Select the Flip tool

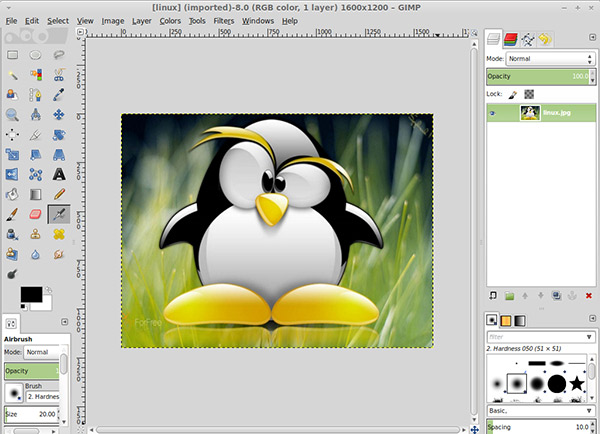point(13,175)
